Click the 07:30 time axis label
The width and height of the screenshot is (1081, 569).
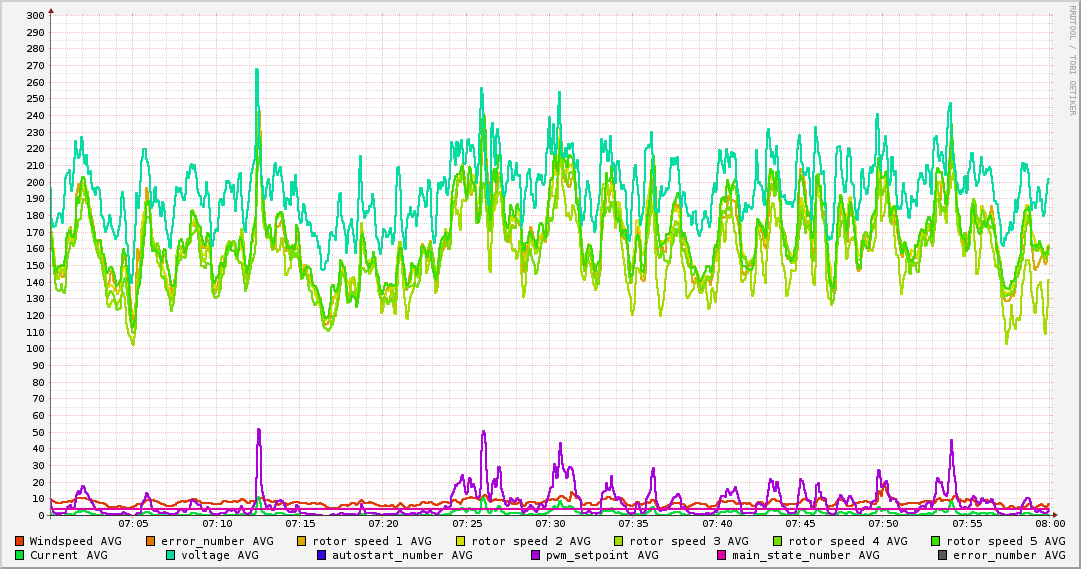551,524
